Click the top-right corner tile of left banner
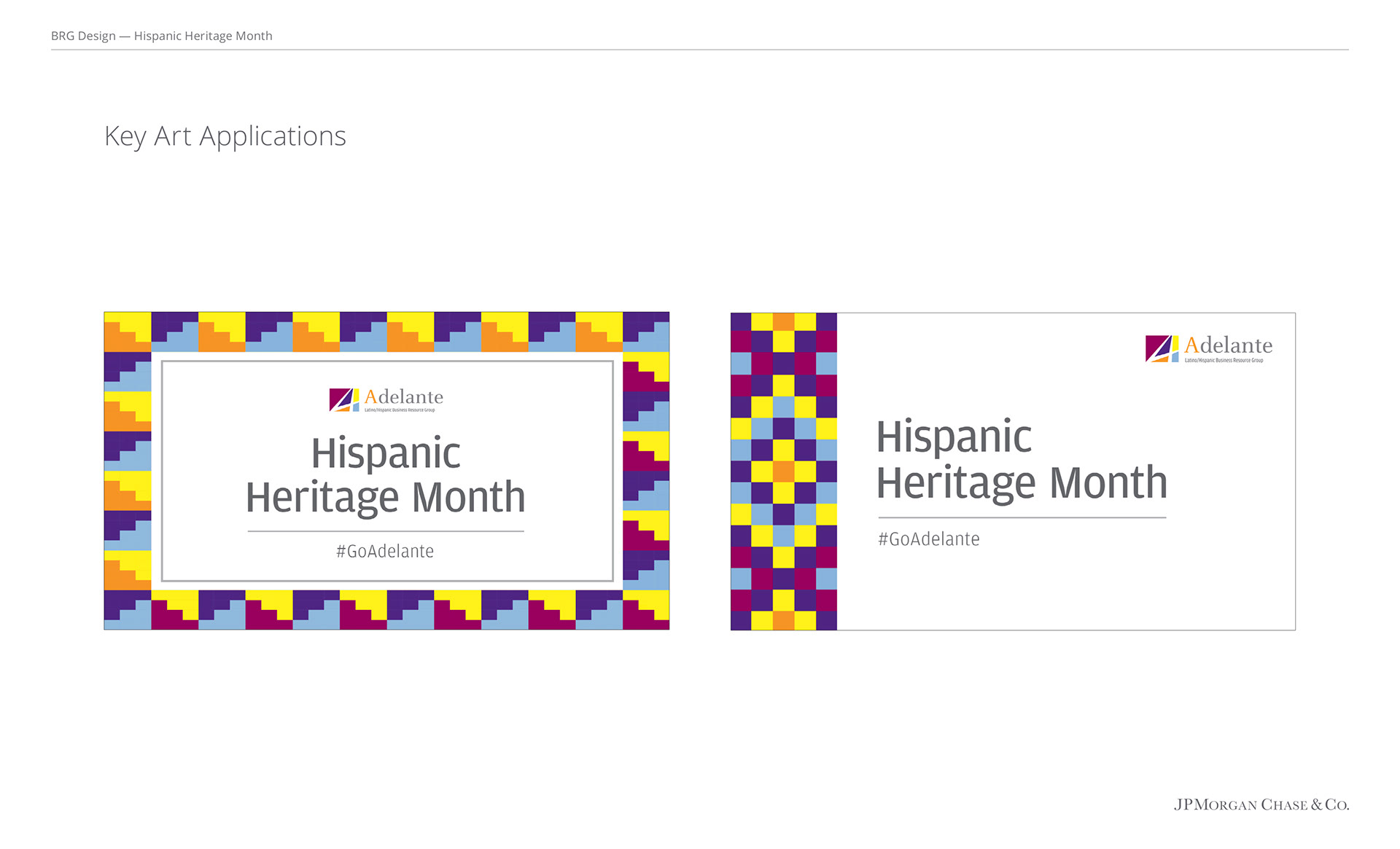1400x849 pixels. pos(646,332)
